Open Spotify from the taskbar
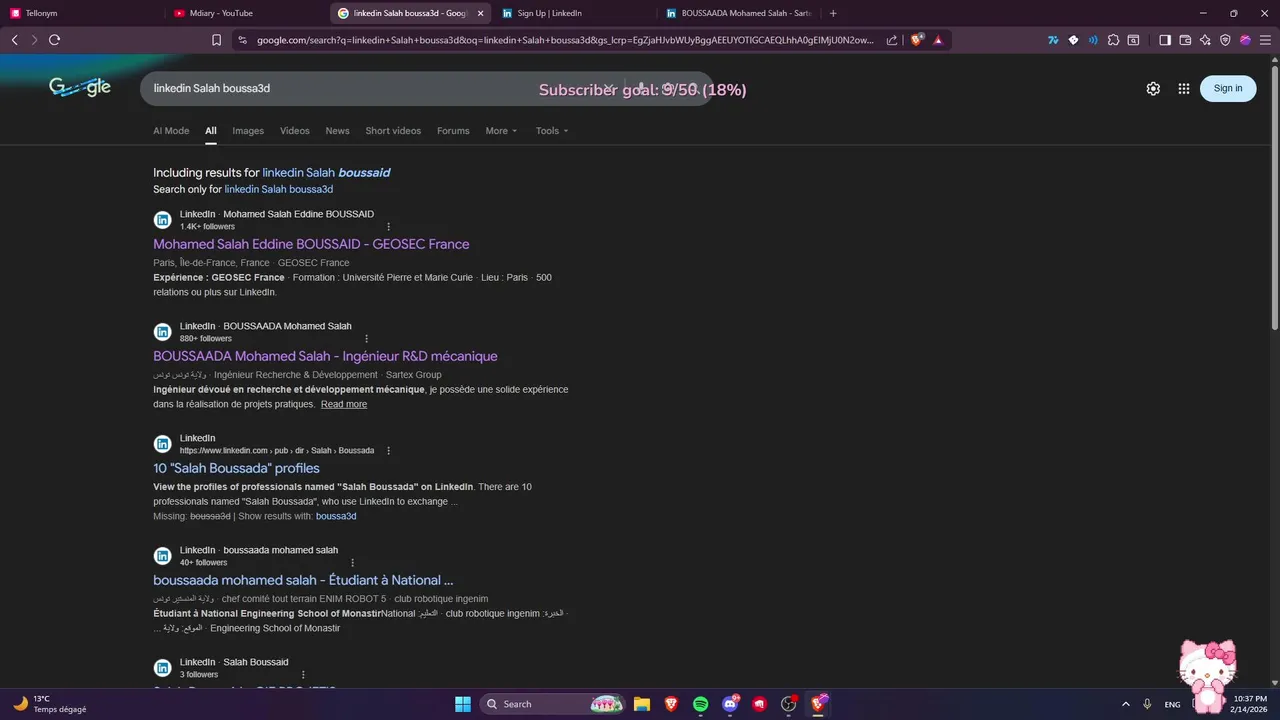 click(x=701, y=704)
